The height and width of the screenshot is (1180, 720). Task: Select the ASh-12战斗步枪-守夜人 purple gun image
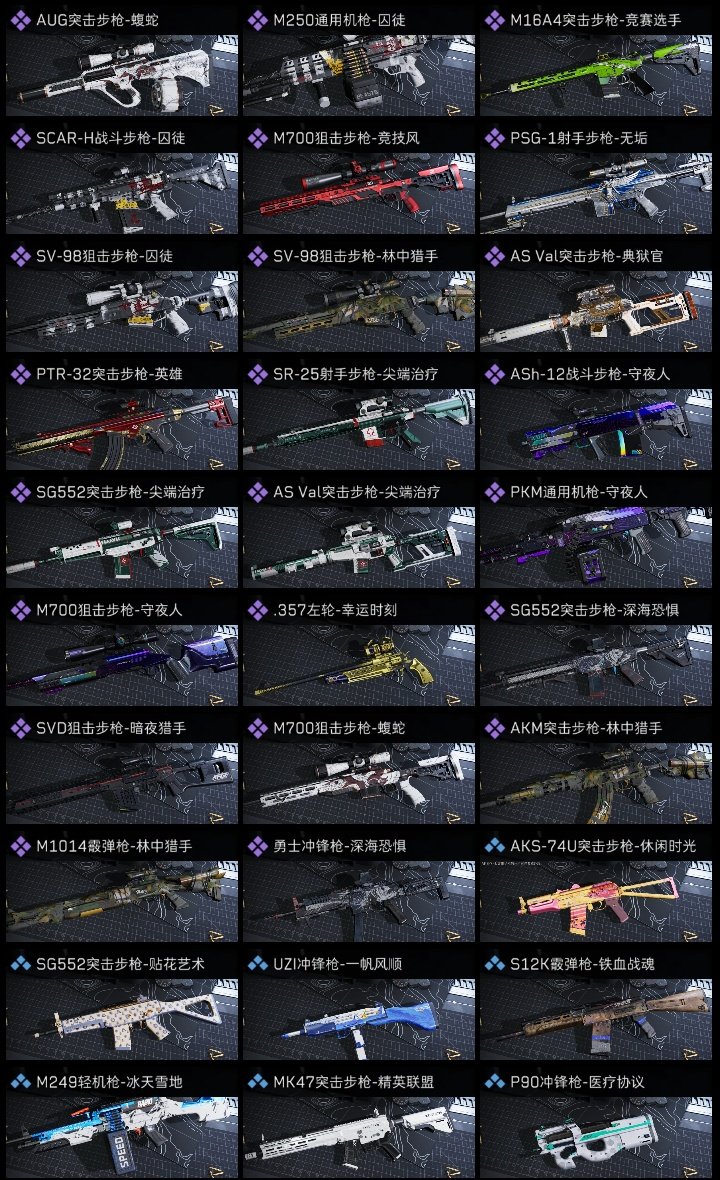coord(596,429)
